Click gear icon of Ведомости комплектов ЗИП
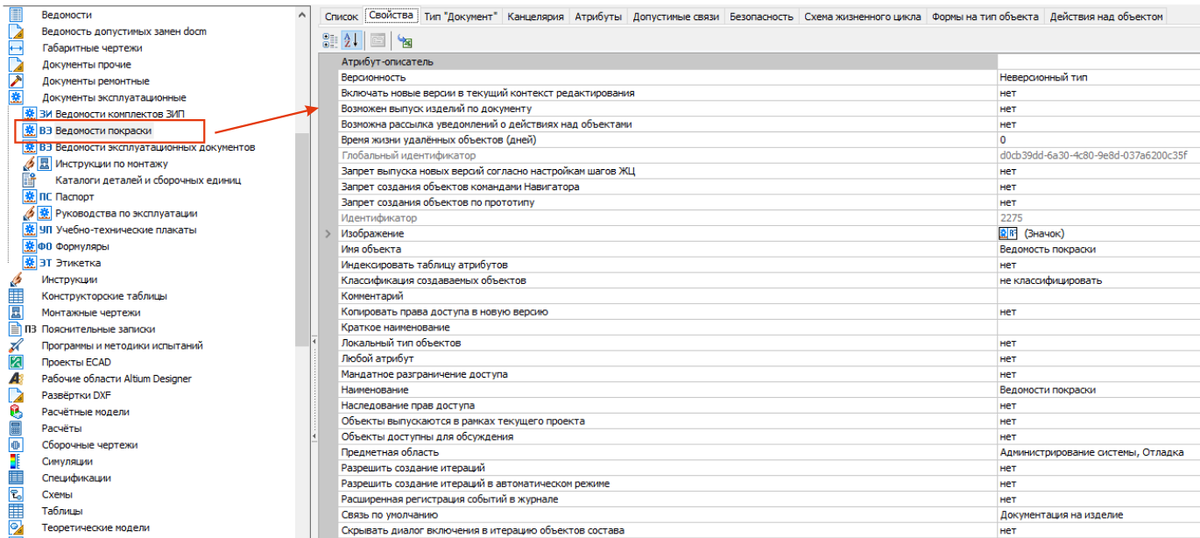1200x538 pixels. tap(31, 114)
